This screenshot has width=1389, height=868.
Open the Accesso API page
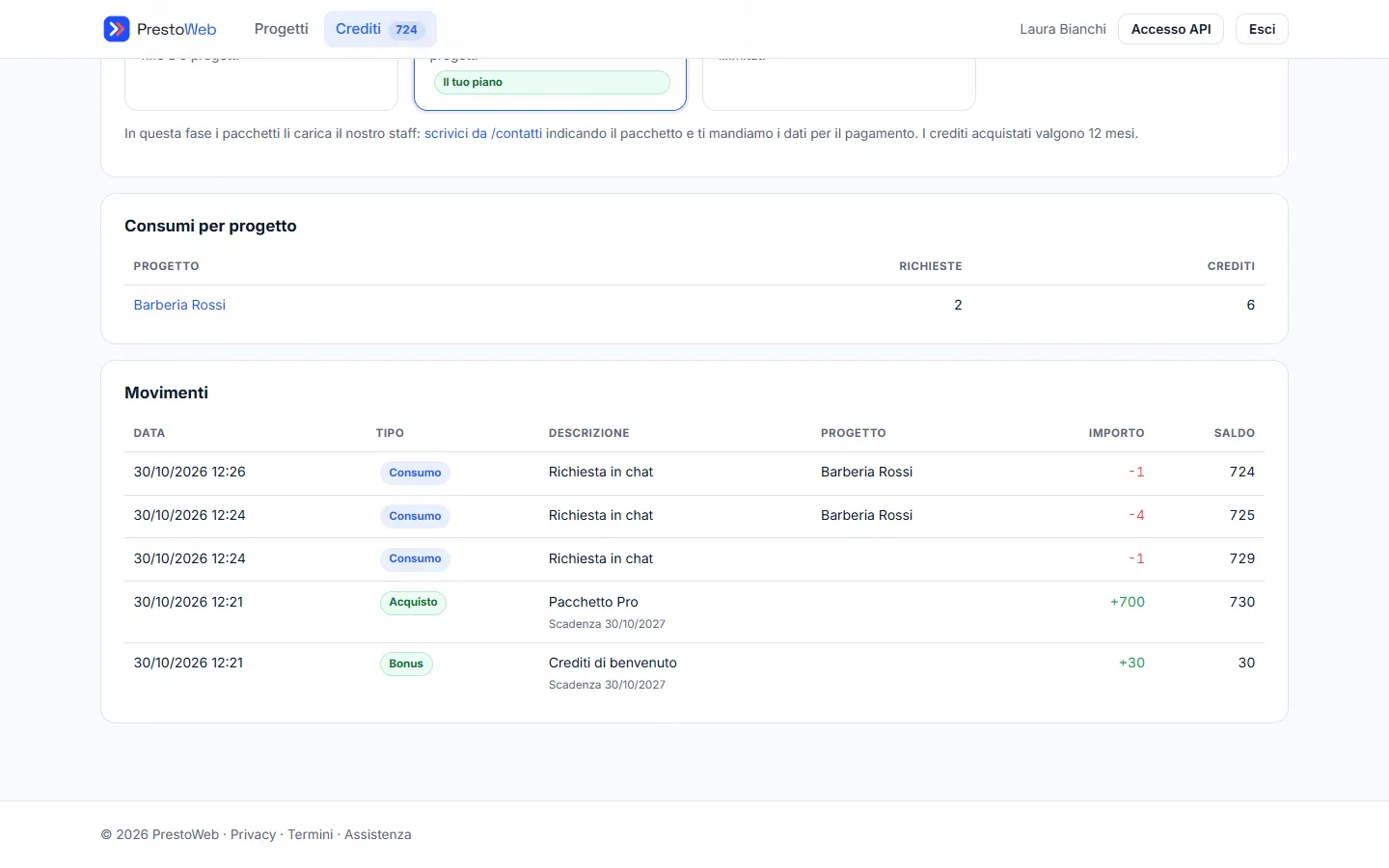1171,29
